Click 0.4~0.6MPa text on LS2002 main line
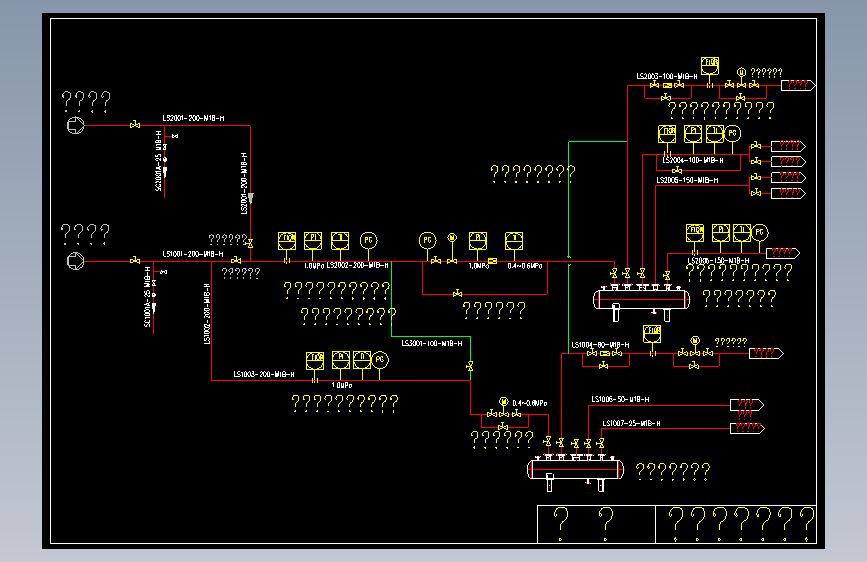867x562 pixels. pos(525,266)
